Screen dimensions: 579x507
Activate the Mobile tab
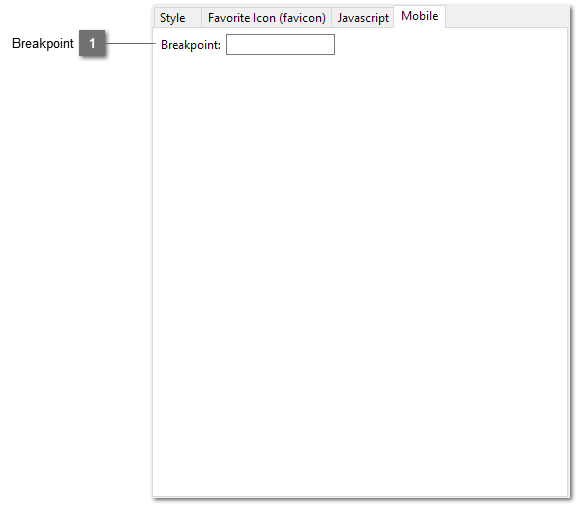coord(419,16)
